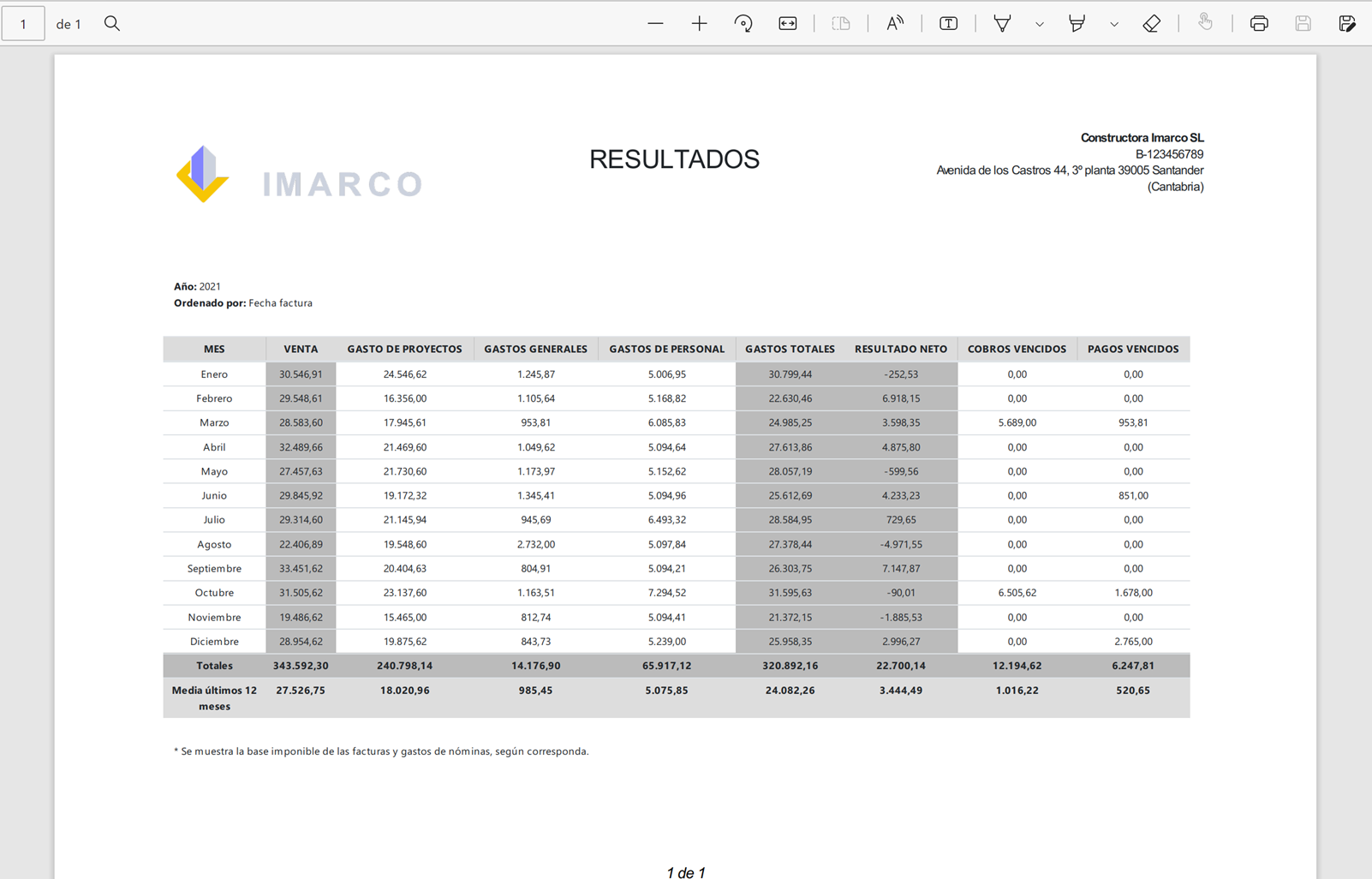Click the Abril net result 4.875,80

pos(901,447)
